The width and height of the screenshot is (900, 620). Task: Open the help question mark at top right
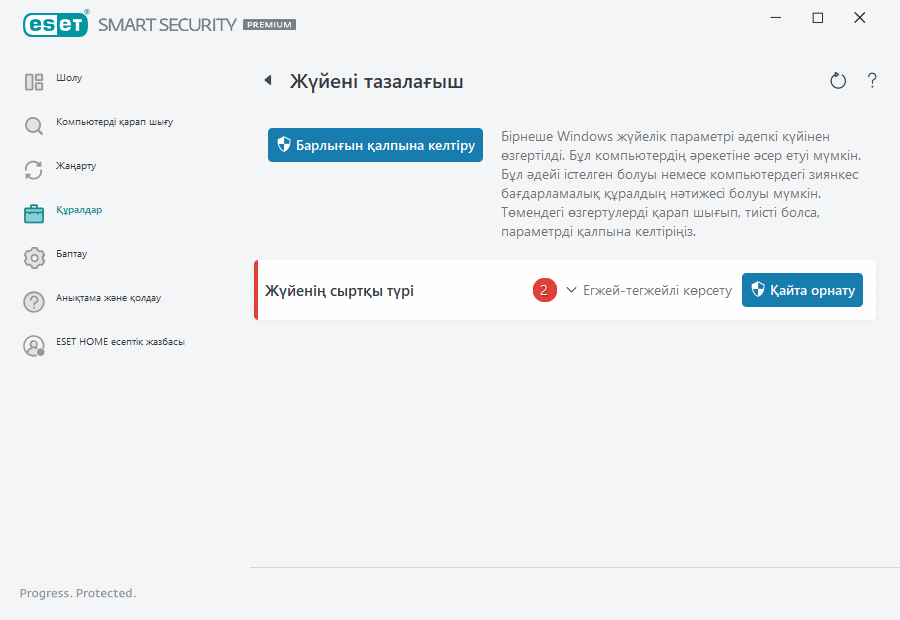(871, 81)
